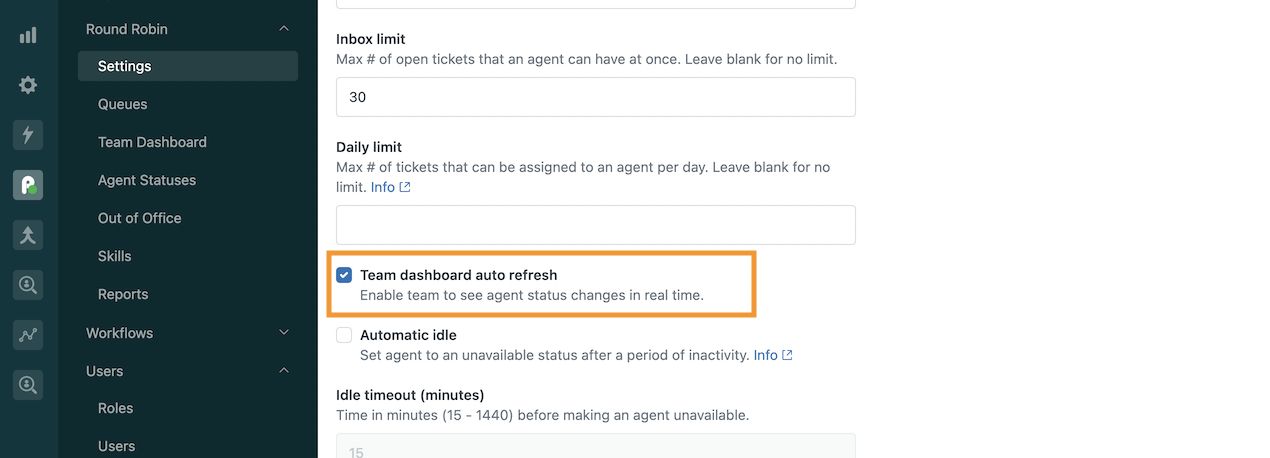1270x458 pixels.
Task: Click the lightning bolt app icon
Action: [28, 135]
